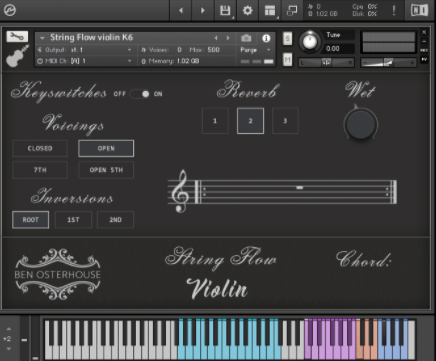The height and width of the screenshot is (361, 436).
Task: Open the AUX sends panel button
Action: click(x=424, y=50)
